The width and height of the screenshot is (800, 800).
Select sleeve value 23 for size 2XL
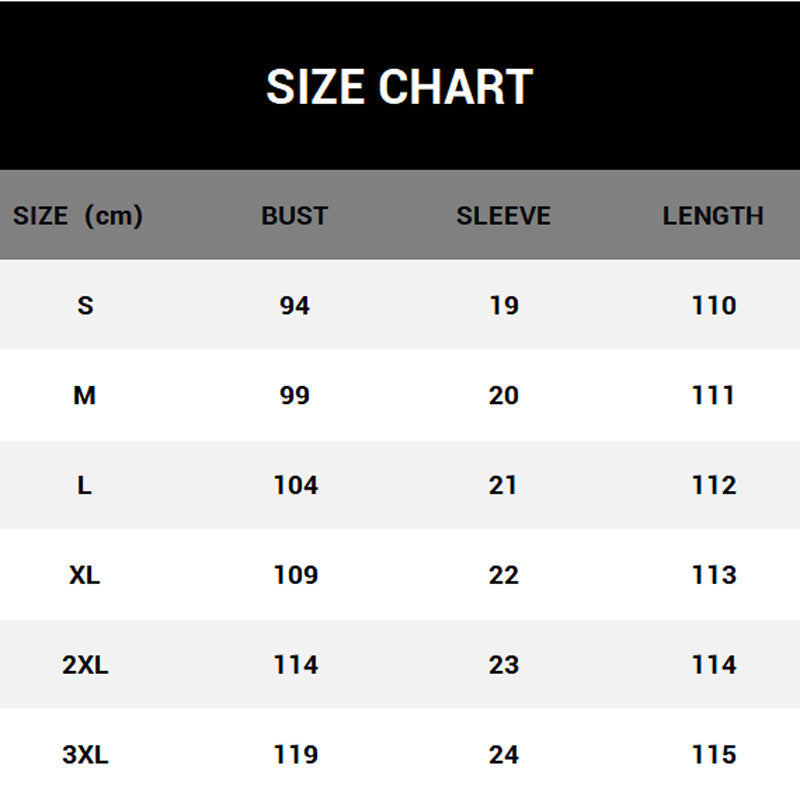504,665
